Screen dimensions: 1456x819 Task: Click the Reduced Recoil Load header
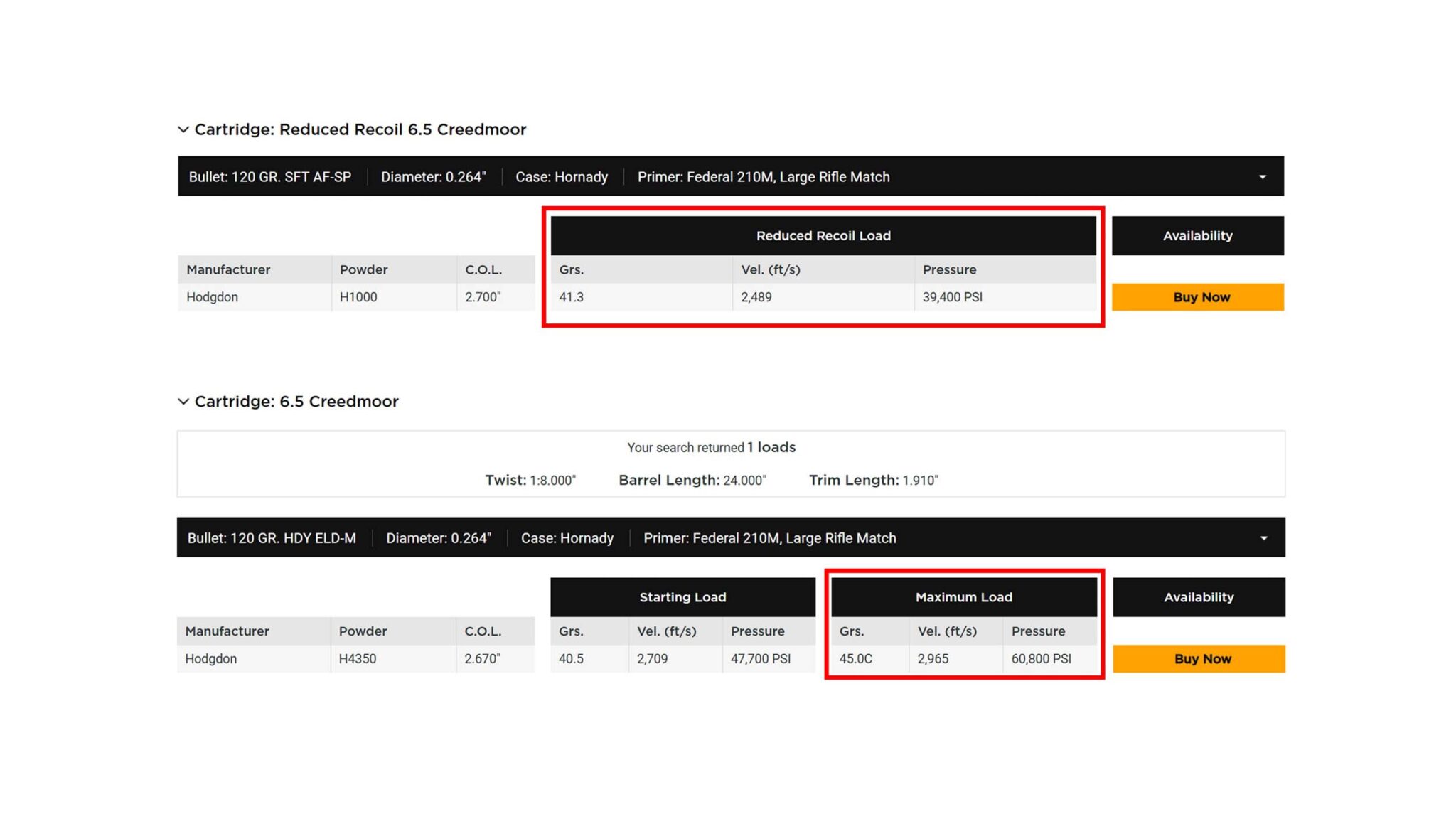pos(823,236)
